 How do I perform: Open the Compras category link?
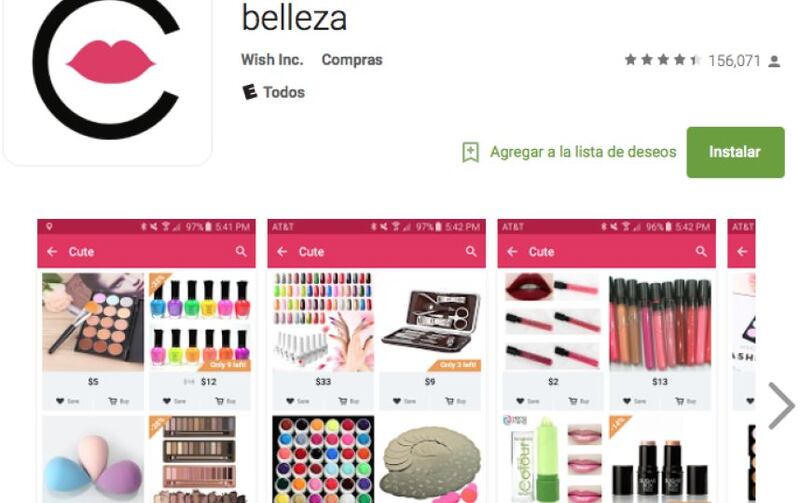352,60
